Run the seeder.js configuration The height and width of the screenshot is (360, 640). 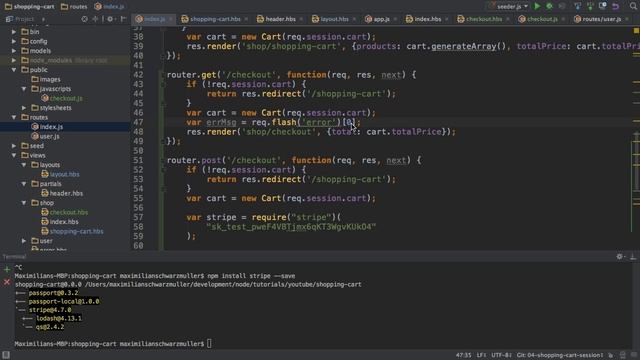[x=537, y=6]
